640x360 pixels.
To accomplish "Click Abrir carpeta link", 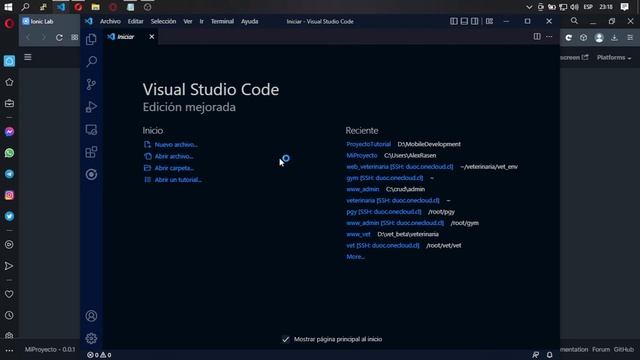I will [174, 168].
